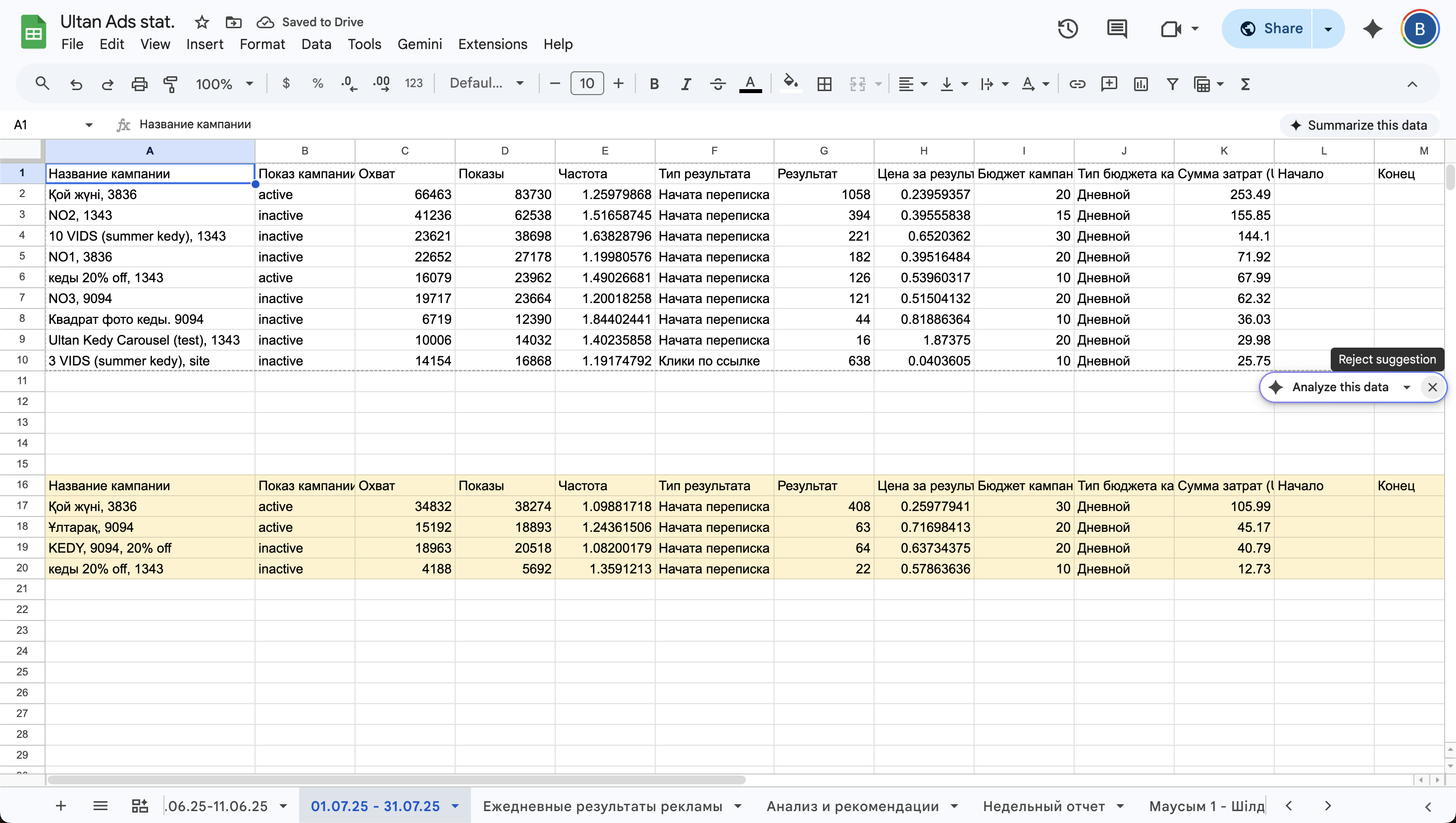The image size is (1456, 823).
Task: Dismiss the Analyze this data chip
Action: [x=1432, y=387]
